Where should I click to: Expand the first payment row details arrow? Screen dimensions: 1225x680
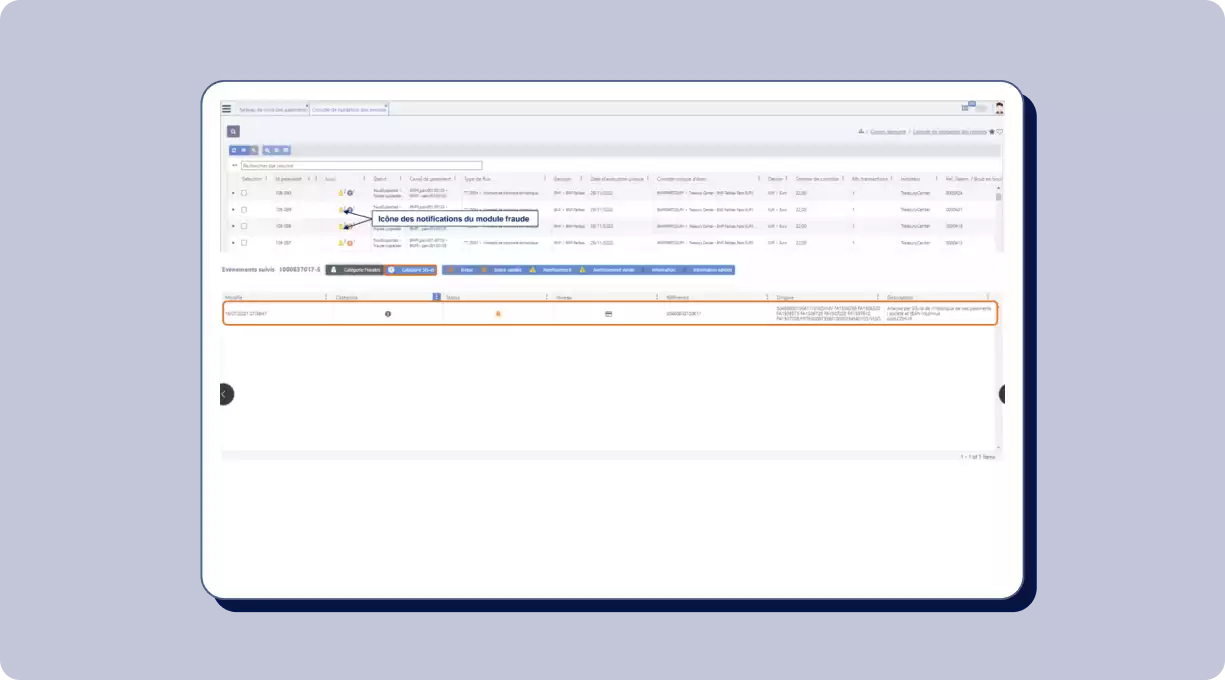pos(233,193)
